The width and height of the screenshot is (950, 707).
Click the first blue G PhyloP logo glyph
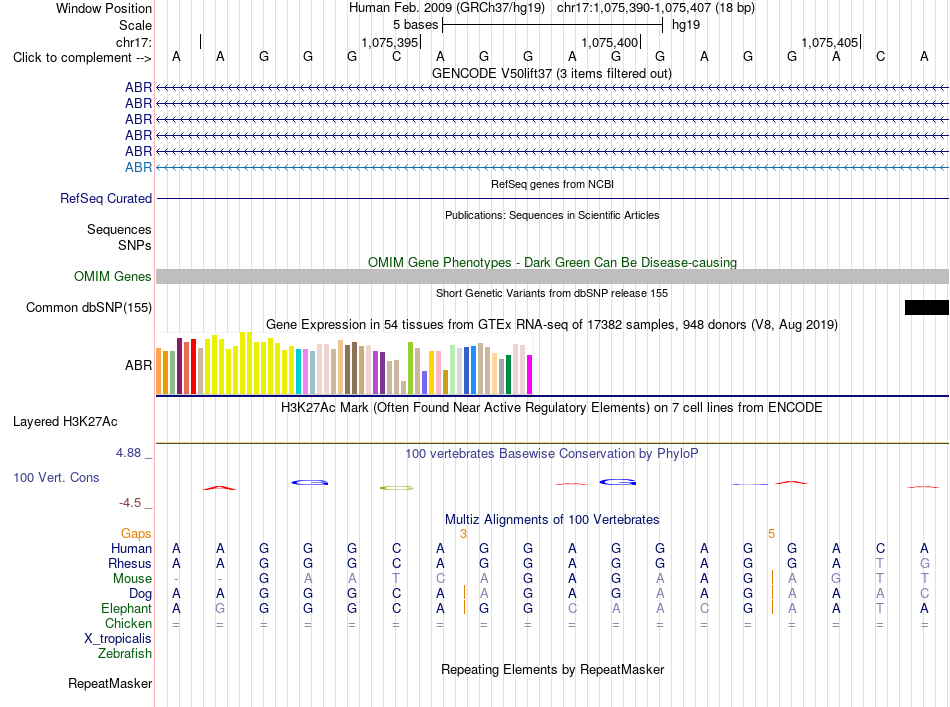click(x=310, y=482)
